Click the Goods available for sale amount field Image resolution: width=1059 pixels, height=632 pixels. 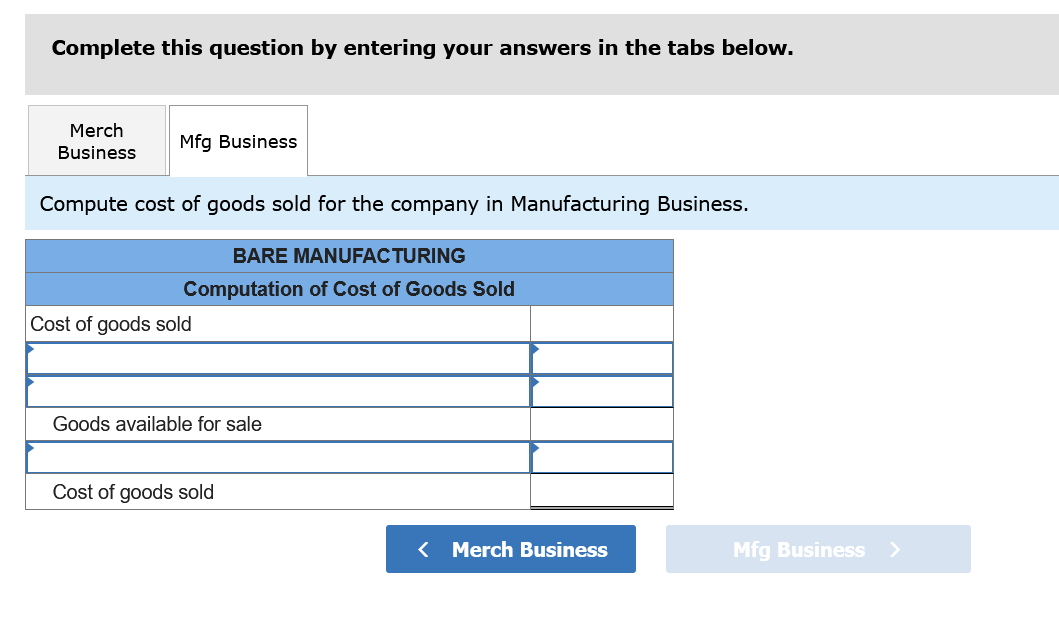(x=601, y=424)
